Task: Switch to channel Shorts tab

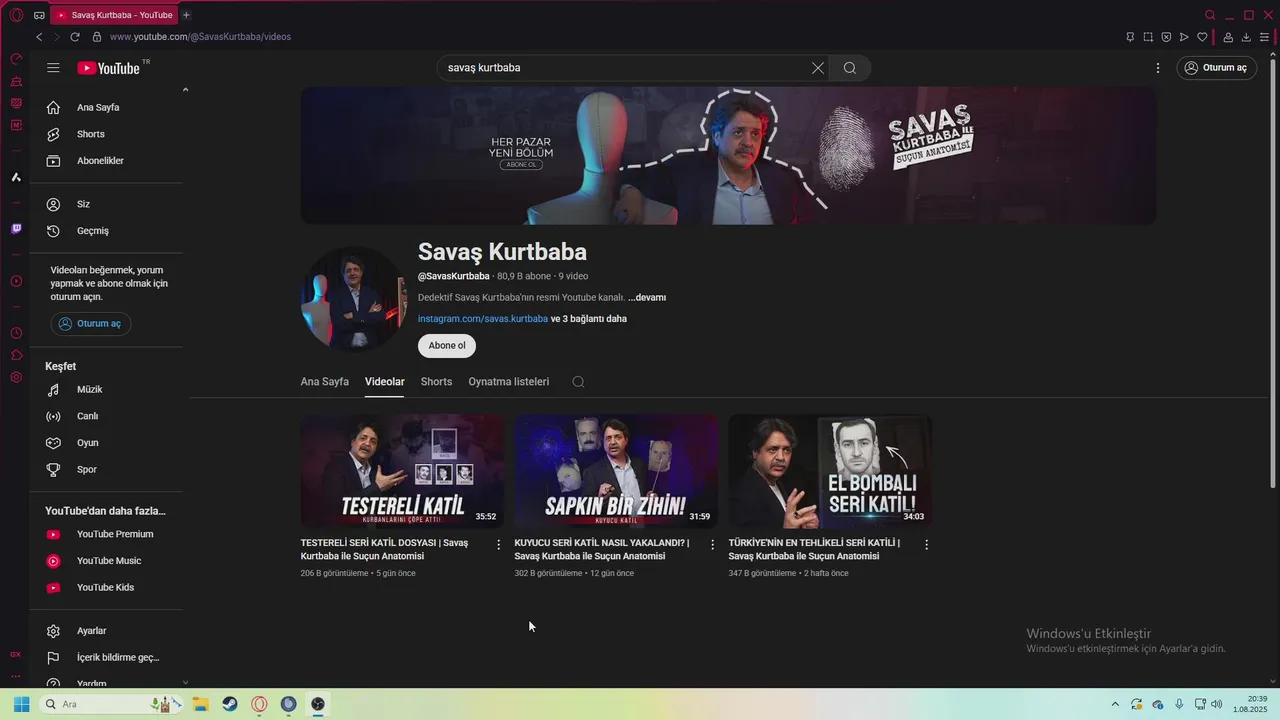Action: pos(436,382)
